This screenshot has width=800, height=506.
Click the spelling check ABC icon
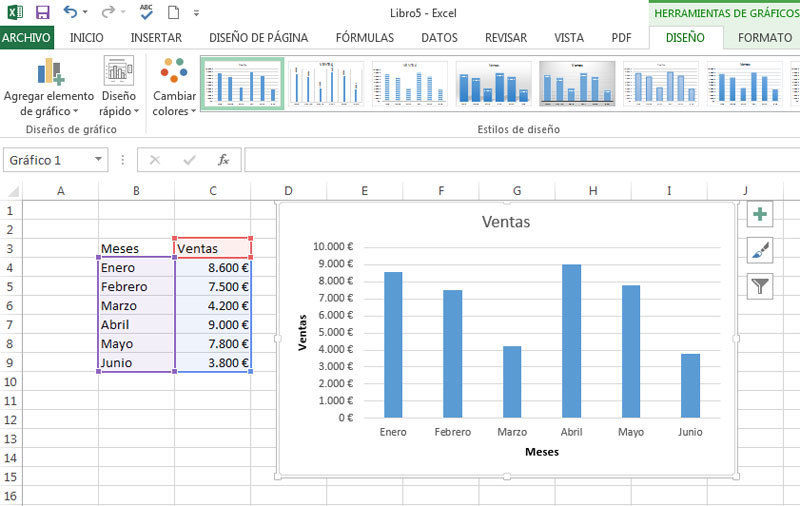[x=146, y=12]
